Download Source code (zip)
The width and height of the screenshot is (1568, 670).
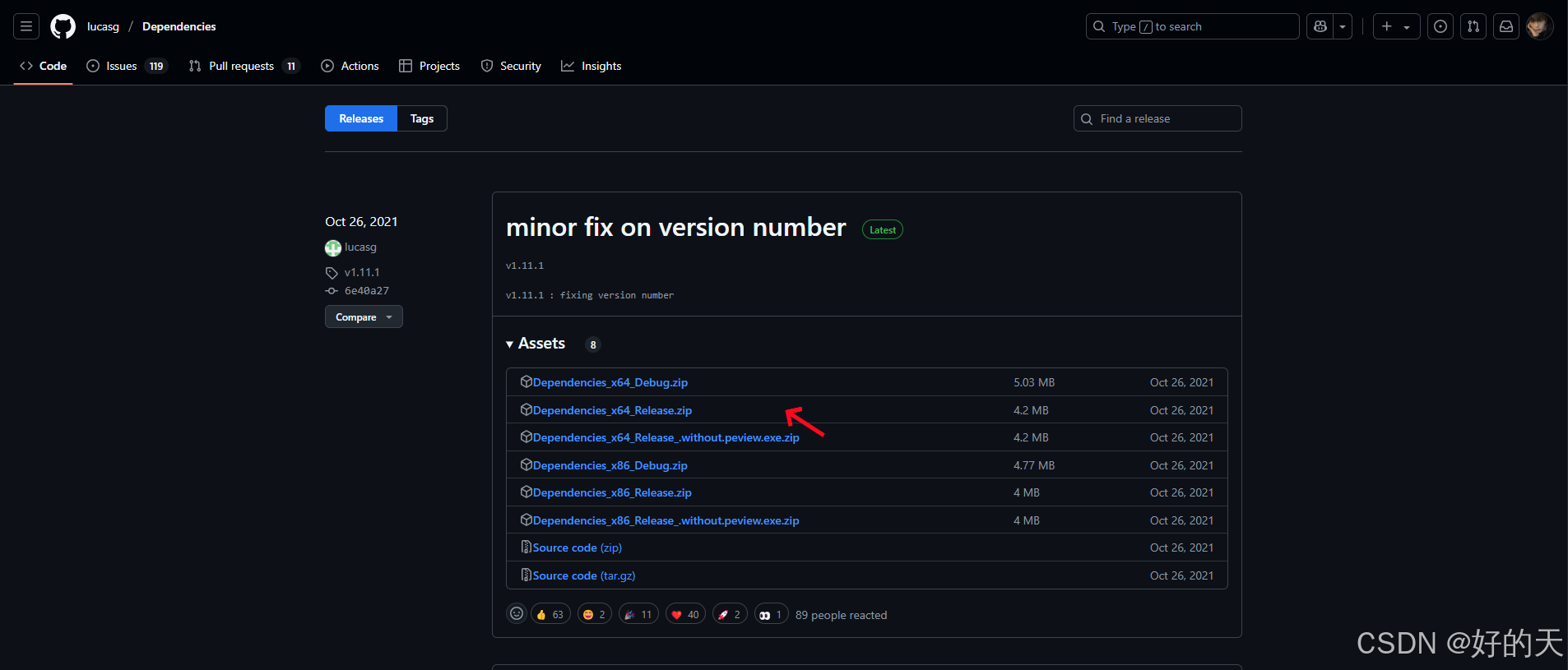click(577, 548)
